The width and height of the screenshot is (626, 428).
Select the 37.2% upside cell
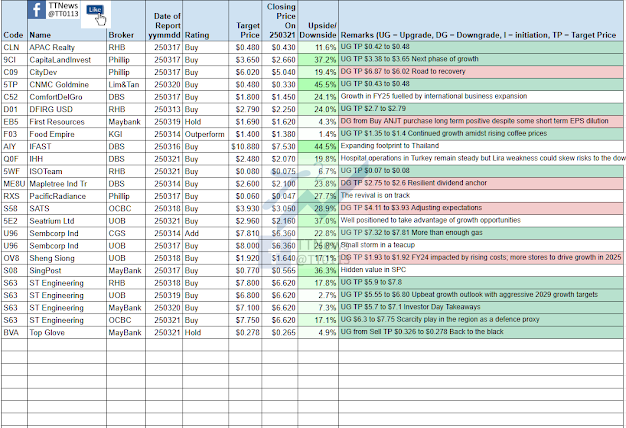(x=318, y=60)
